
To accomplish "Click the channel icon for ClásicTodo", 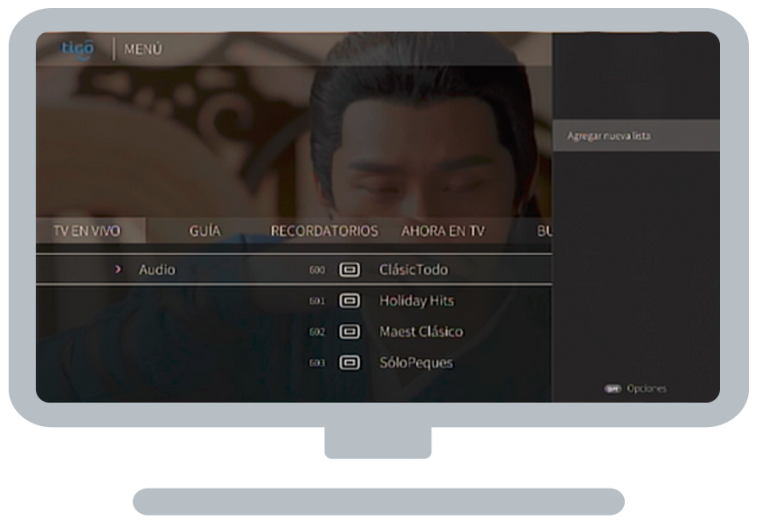I will click(x=349, y=269).
